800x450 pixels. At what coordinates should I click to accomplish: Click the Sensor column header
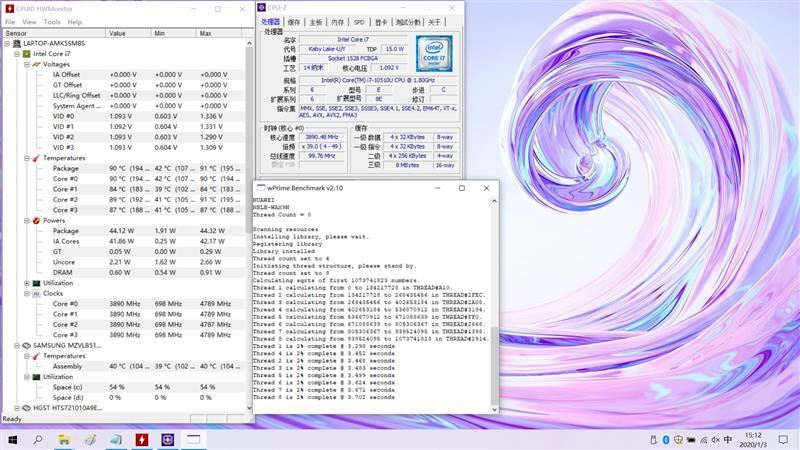point(54,33)
